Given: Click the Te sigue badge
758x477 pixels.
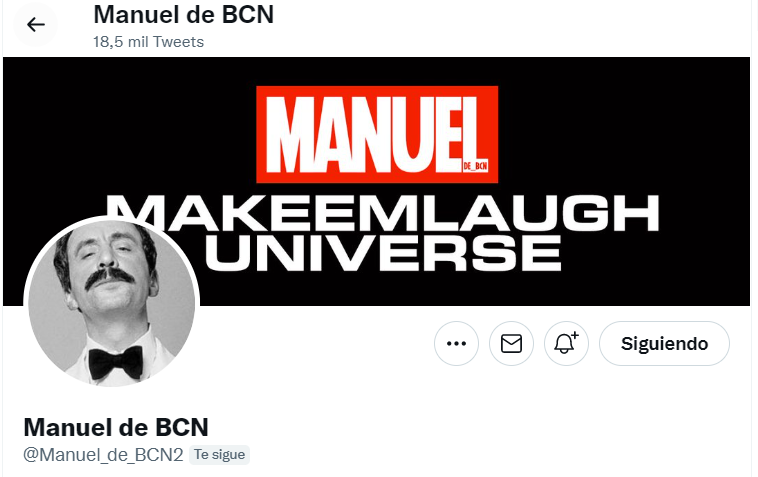Looking at the screenshot, I should [x=219, y=455].
